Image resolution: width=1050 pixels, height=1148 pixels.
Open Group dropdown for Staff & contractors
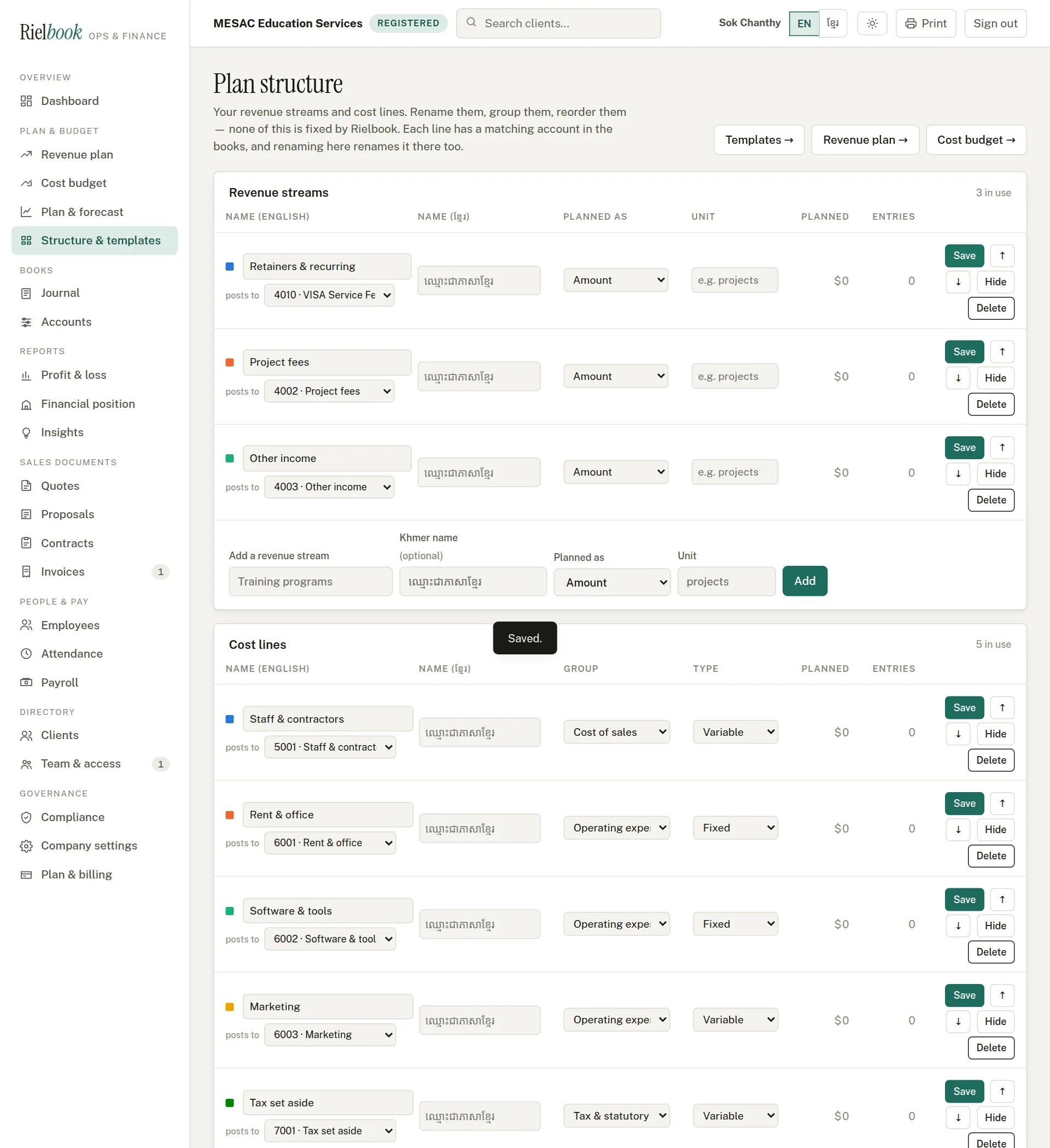[x=616, y=732]
